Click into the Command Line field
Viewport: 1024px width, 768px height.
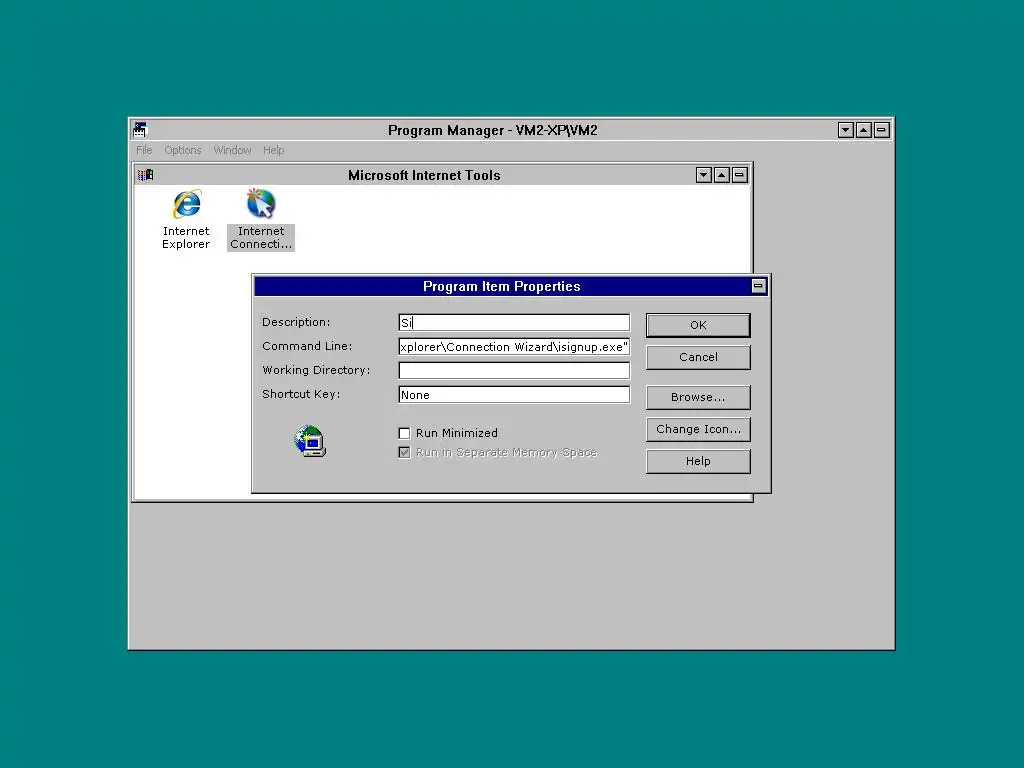coord(514,347)
